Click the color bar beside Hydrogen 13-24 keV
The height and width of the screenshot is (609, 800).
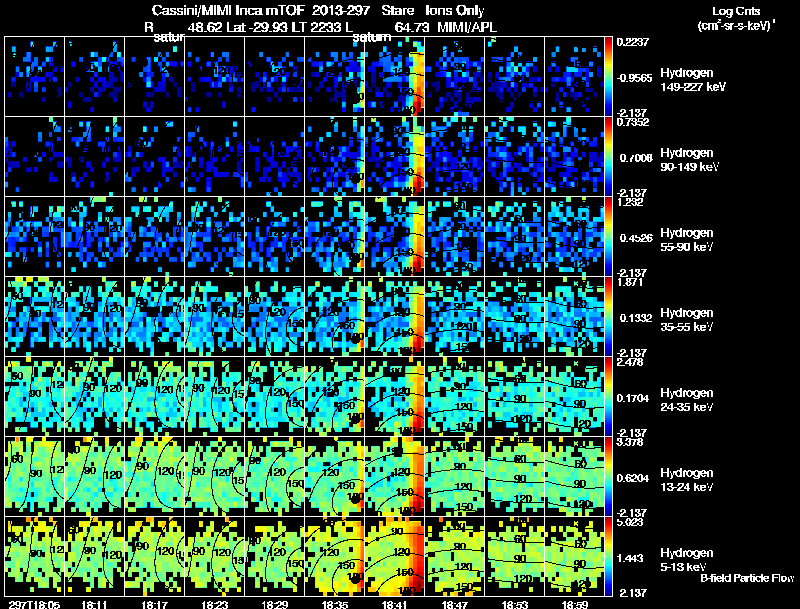[x=608, y=476]
